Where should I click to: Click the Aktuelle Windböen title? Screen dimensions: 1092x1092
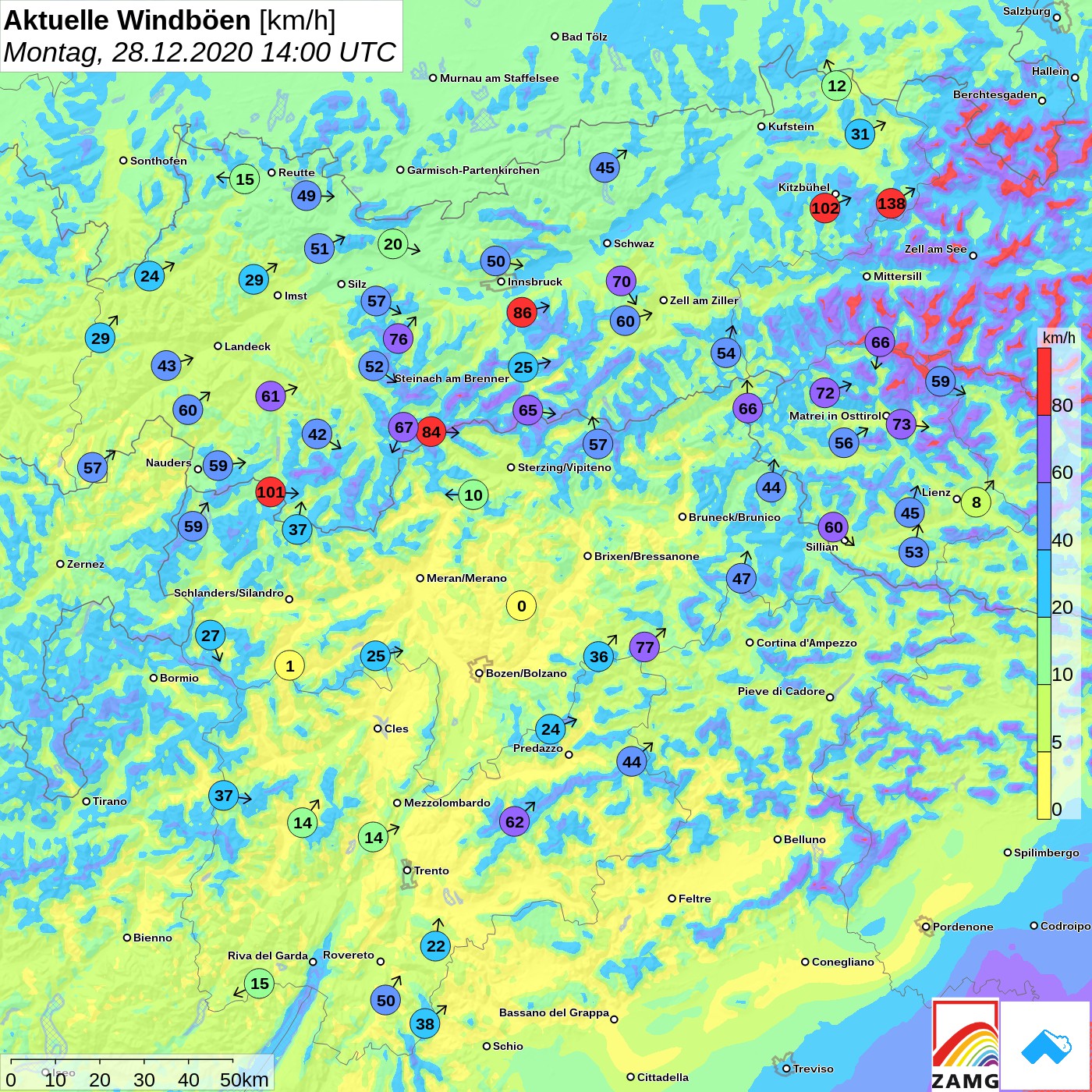[169, 20]
